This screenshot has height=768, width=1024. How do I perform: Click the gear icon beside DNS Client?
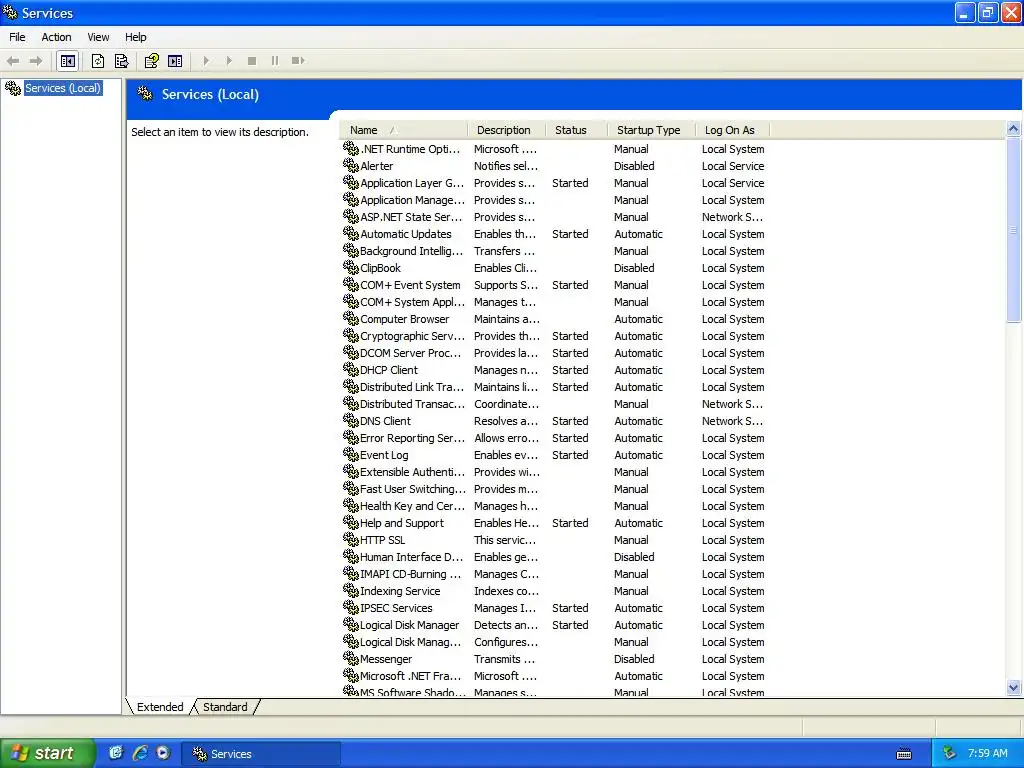click(x=351, y=420)
